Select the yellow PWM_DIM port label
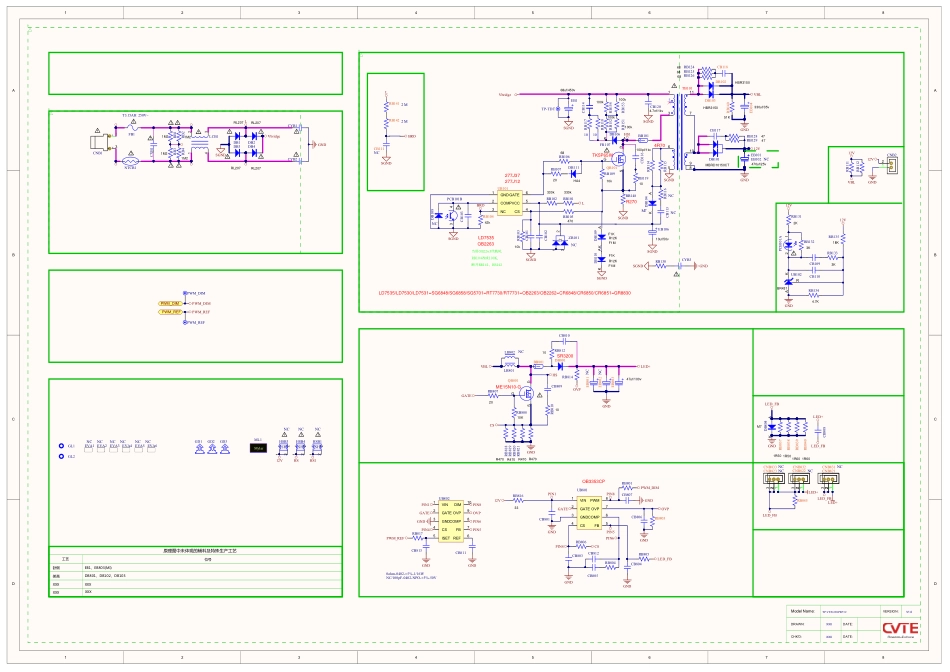 pyautogui.click(x=168, y=303)
